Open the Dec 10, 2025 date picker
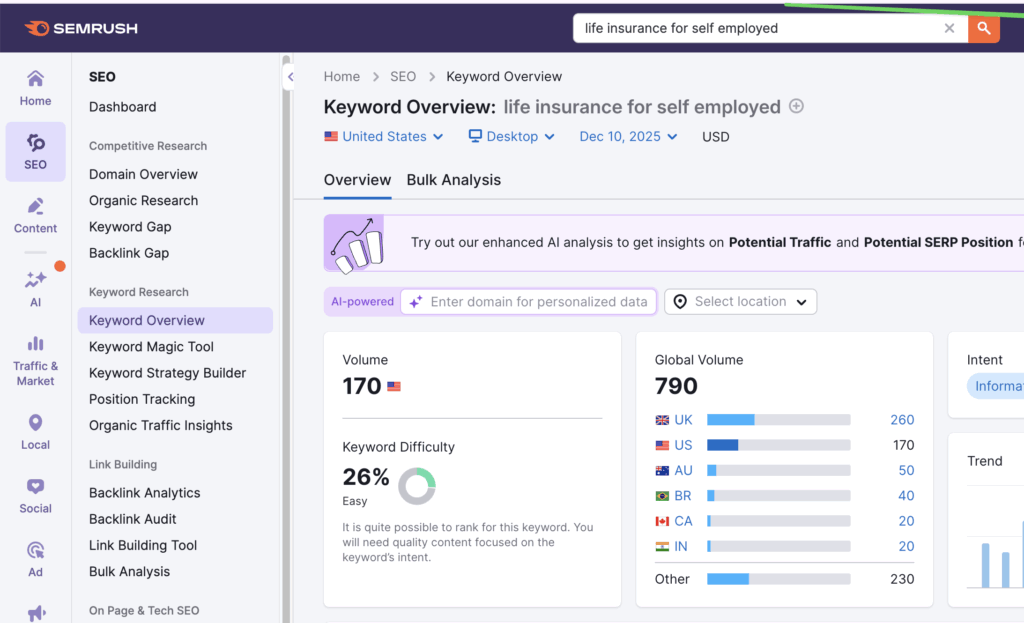 628,136
